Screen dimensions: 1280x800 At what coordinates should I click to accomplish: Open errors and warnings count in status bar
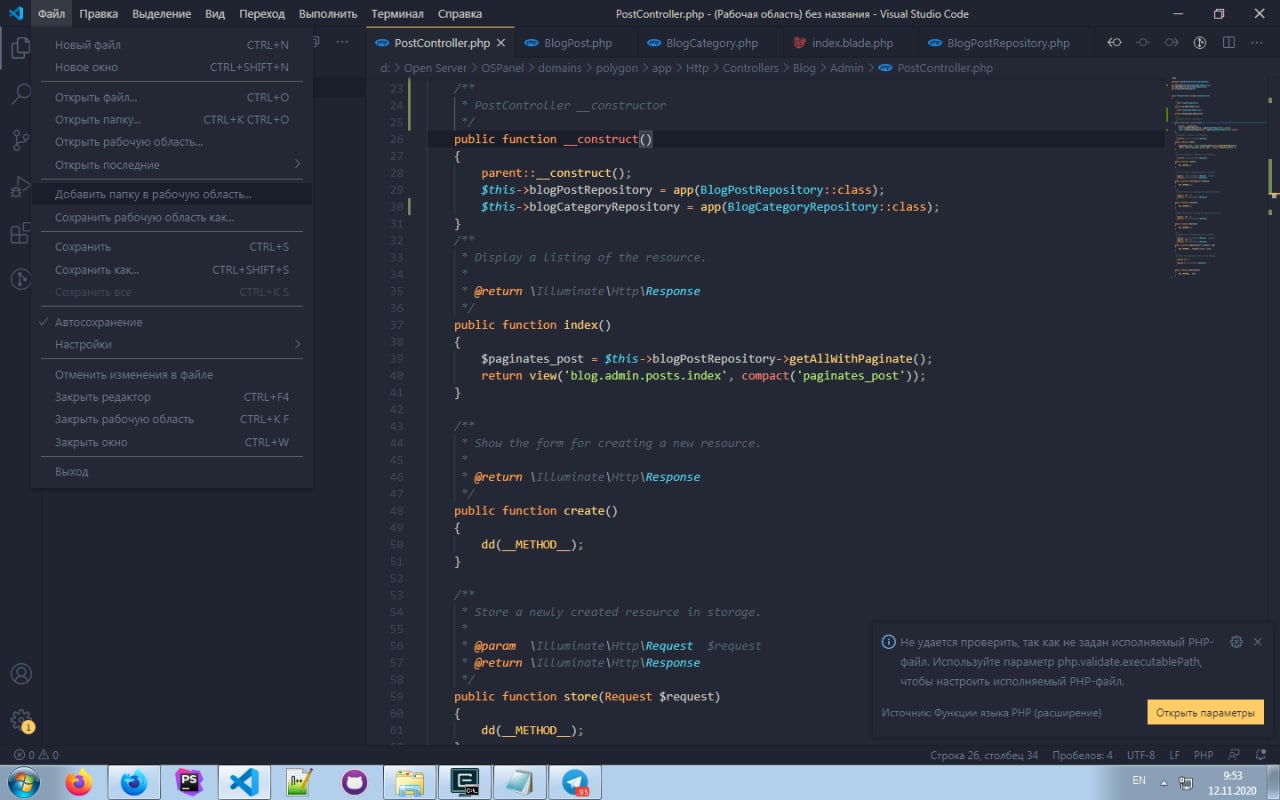coord(36,755)
